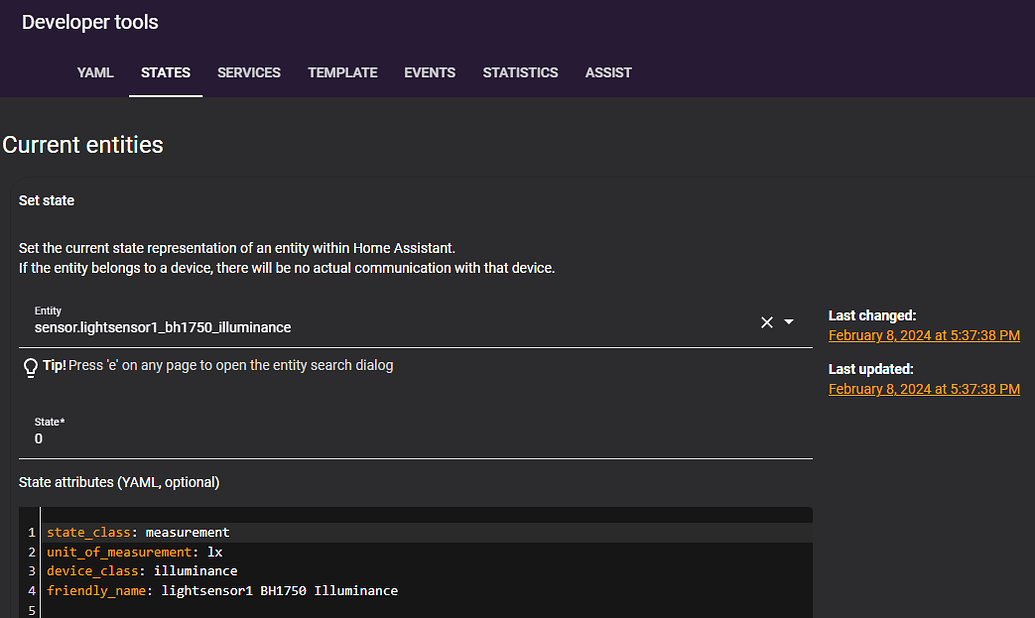Click the state_class: measurement line
Image resolution: width=1035 pixels, height=618 pixels.
[138, 532]
